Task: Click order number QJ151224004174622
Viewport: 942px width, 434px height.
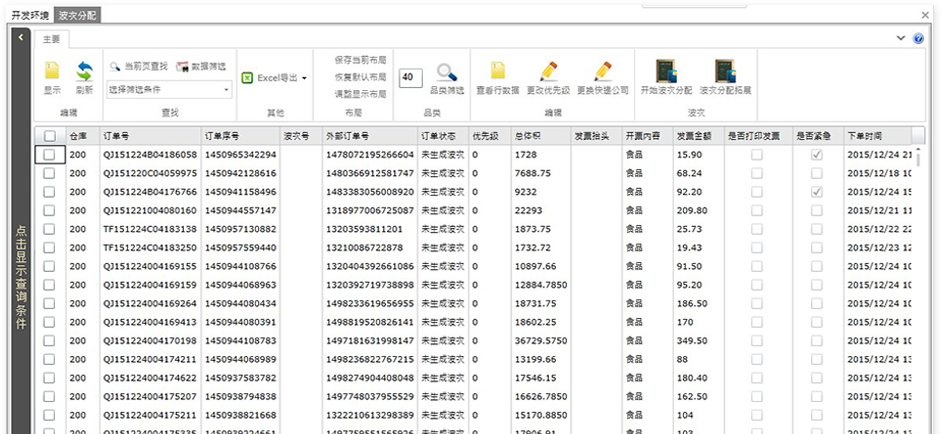Action: point(150,378)
